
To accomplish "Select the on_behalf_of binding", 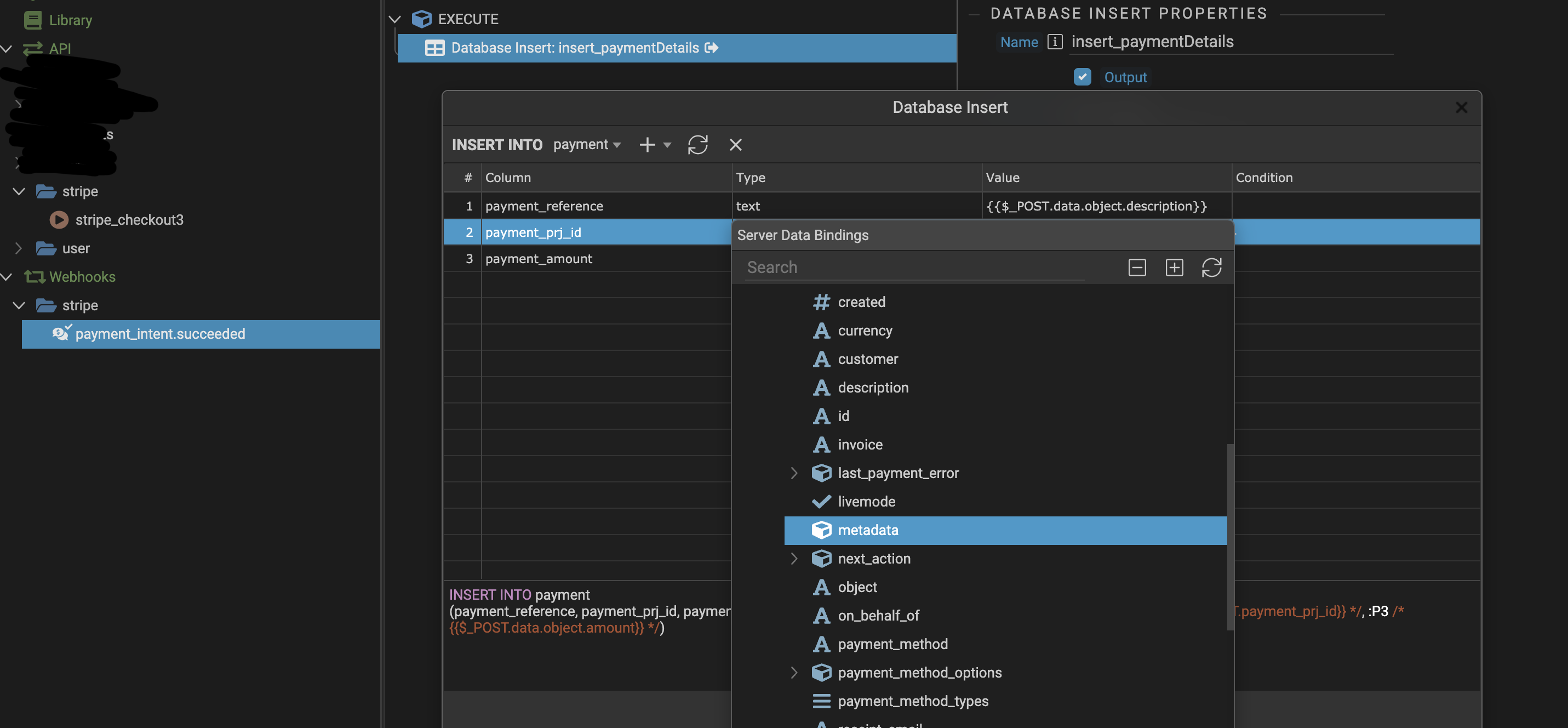I will pos(878,615).
